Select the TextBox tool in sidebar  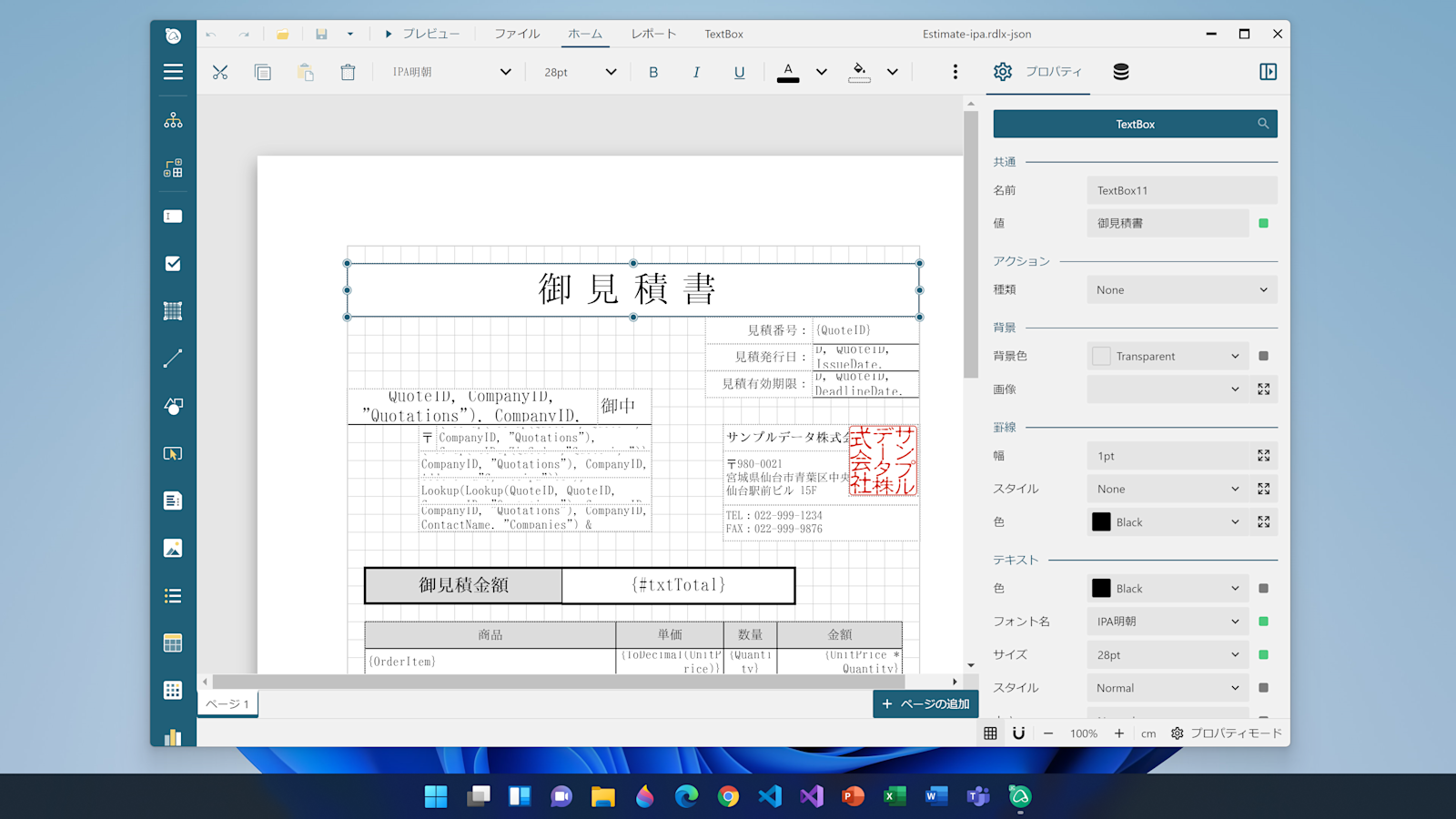[173, 217]
